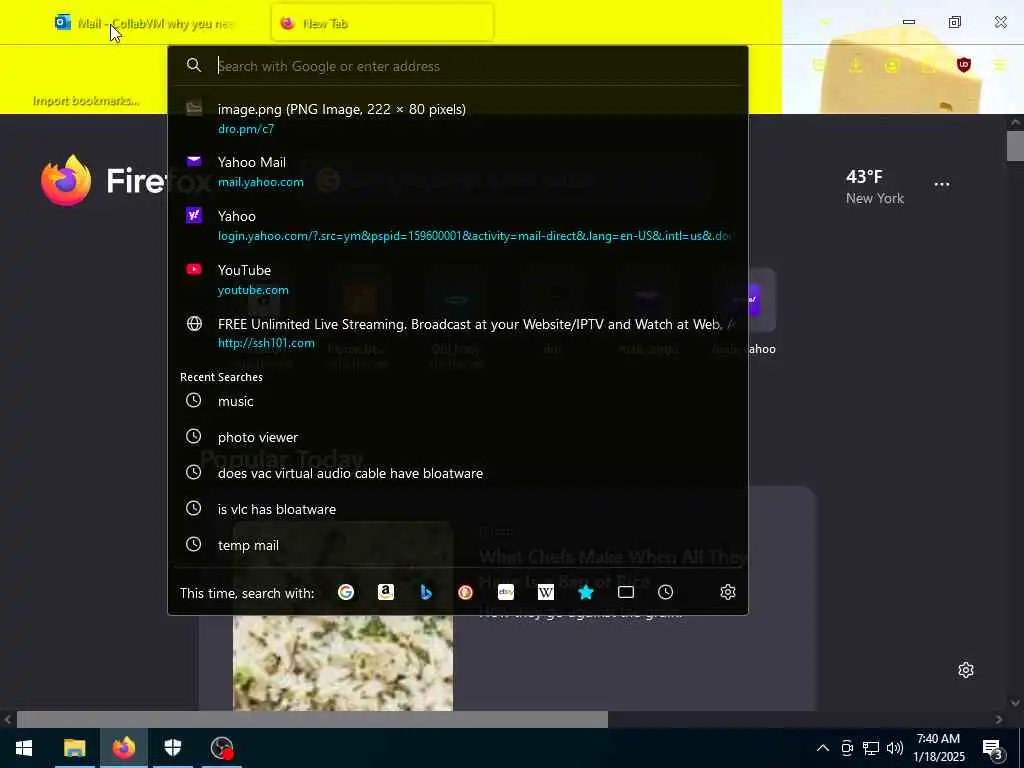Screen dimensions: 1024x768
Task: Open the weather widget three-dot menu
Action: point(942,184)
